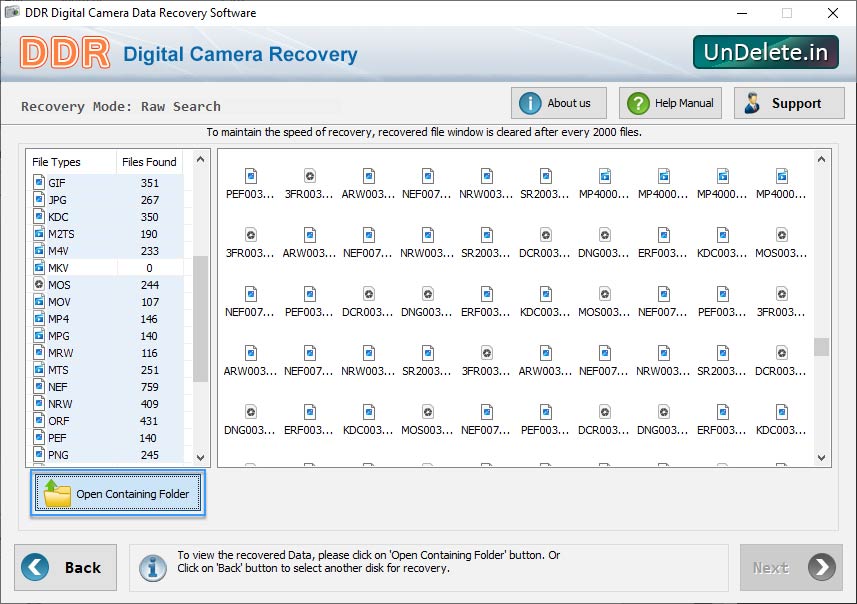Click the File Types column header

(56, 162)
